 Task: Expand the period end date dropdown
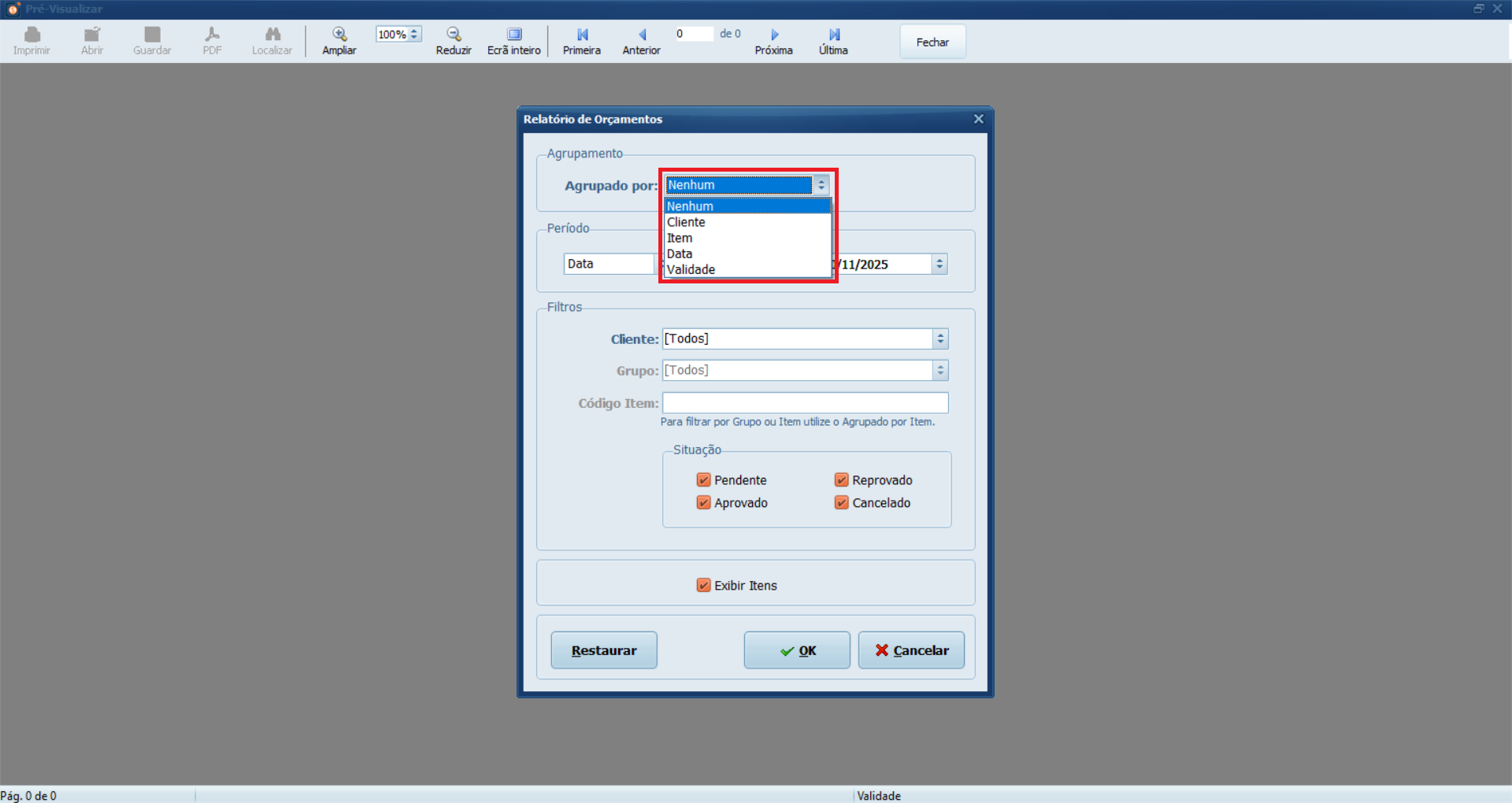coord(939,265)
